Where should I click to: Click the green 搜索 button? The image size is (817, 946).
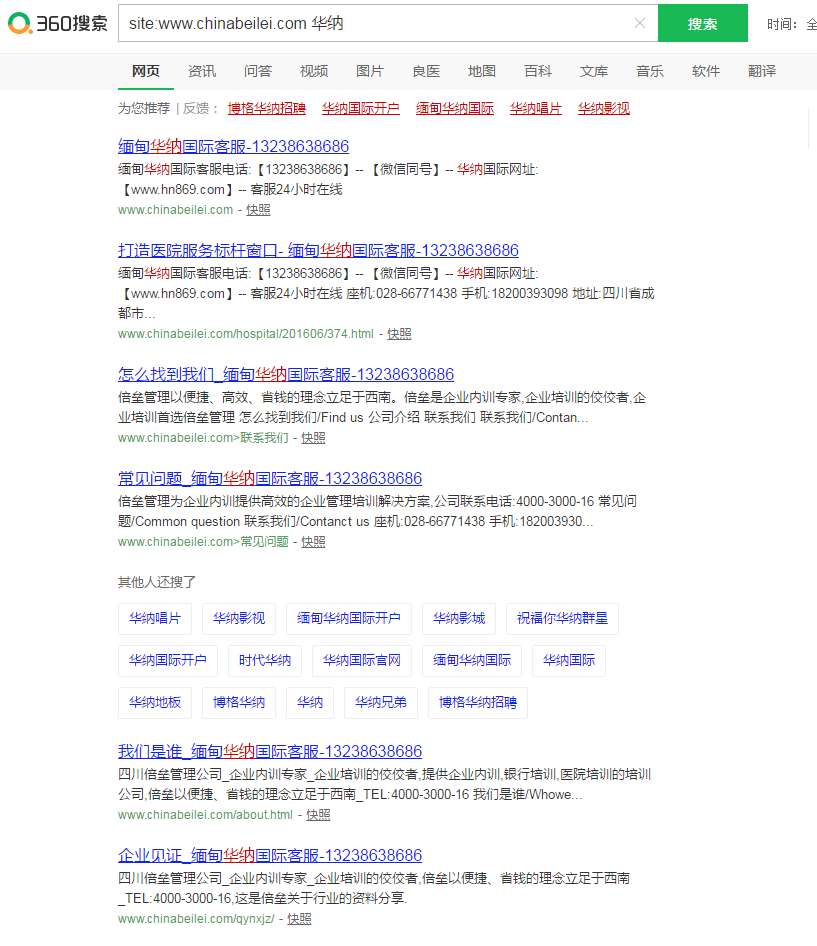[x=702, y=23]
